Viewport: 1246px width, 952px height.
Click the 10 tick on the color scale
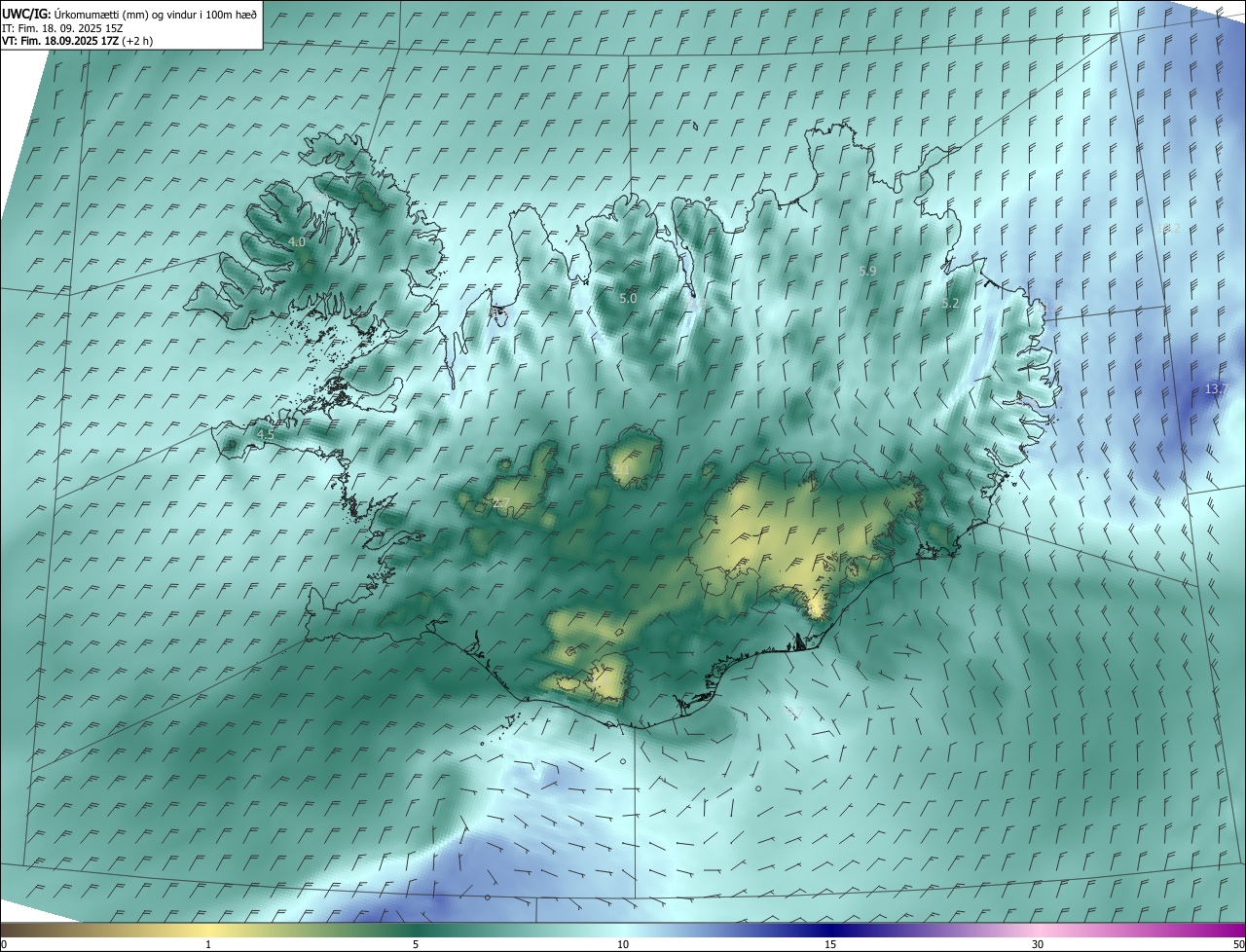point(623,944)
